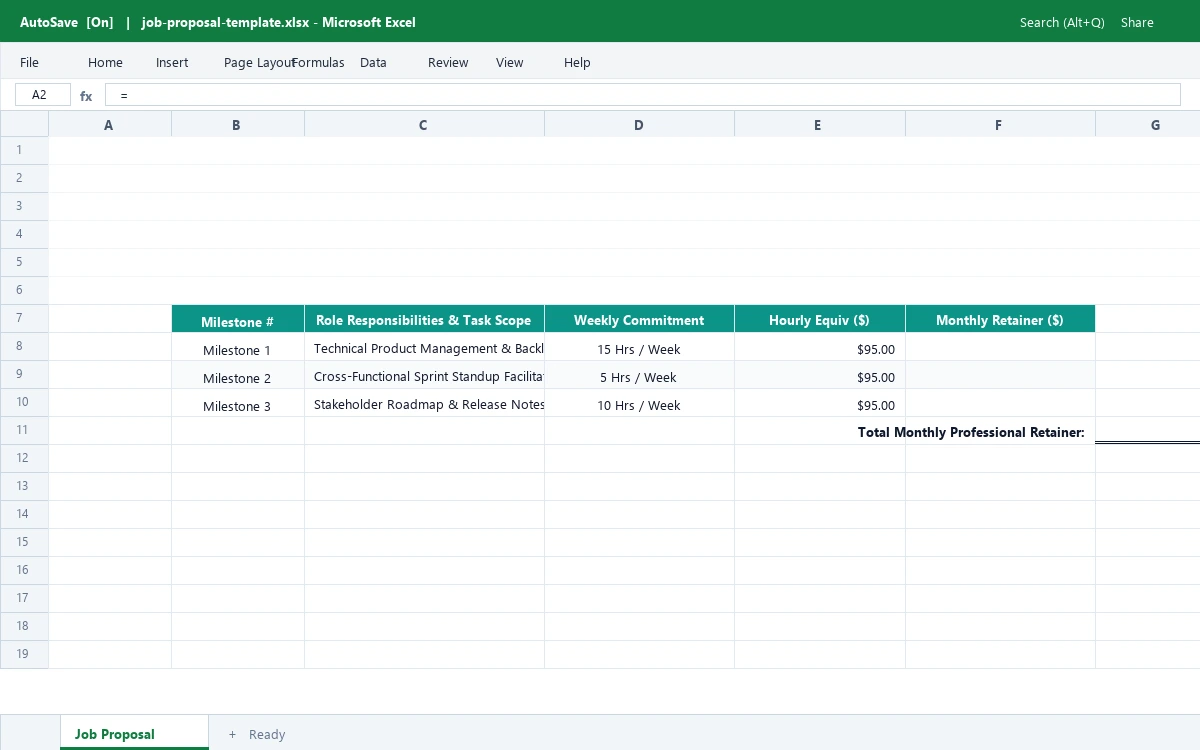The image size is (1200, 750).
Task: Select column G by its header
Action: click(1148, 125)
